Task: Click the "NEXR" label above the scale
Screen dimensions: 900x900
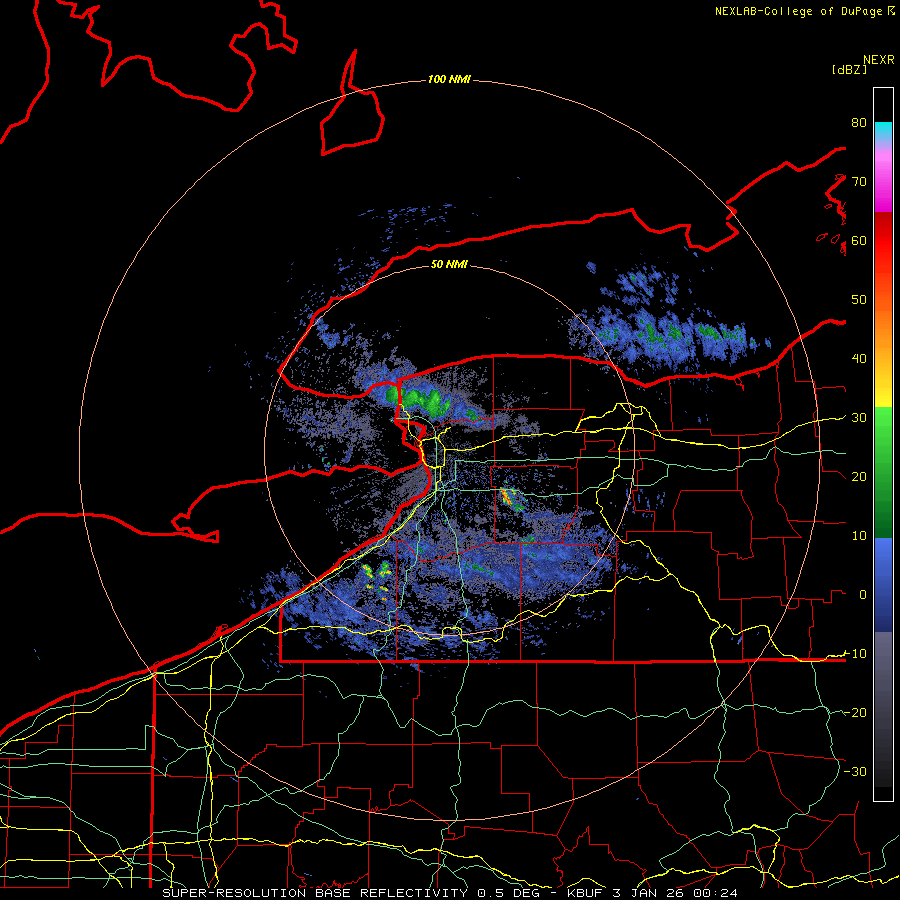Action: pyautogui.click(x=879, y=60)
